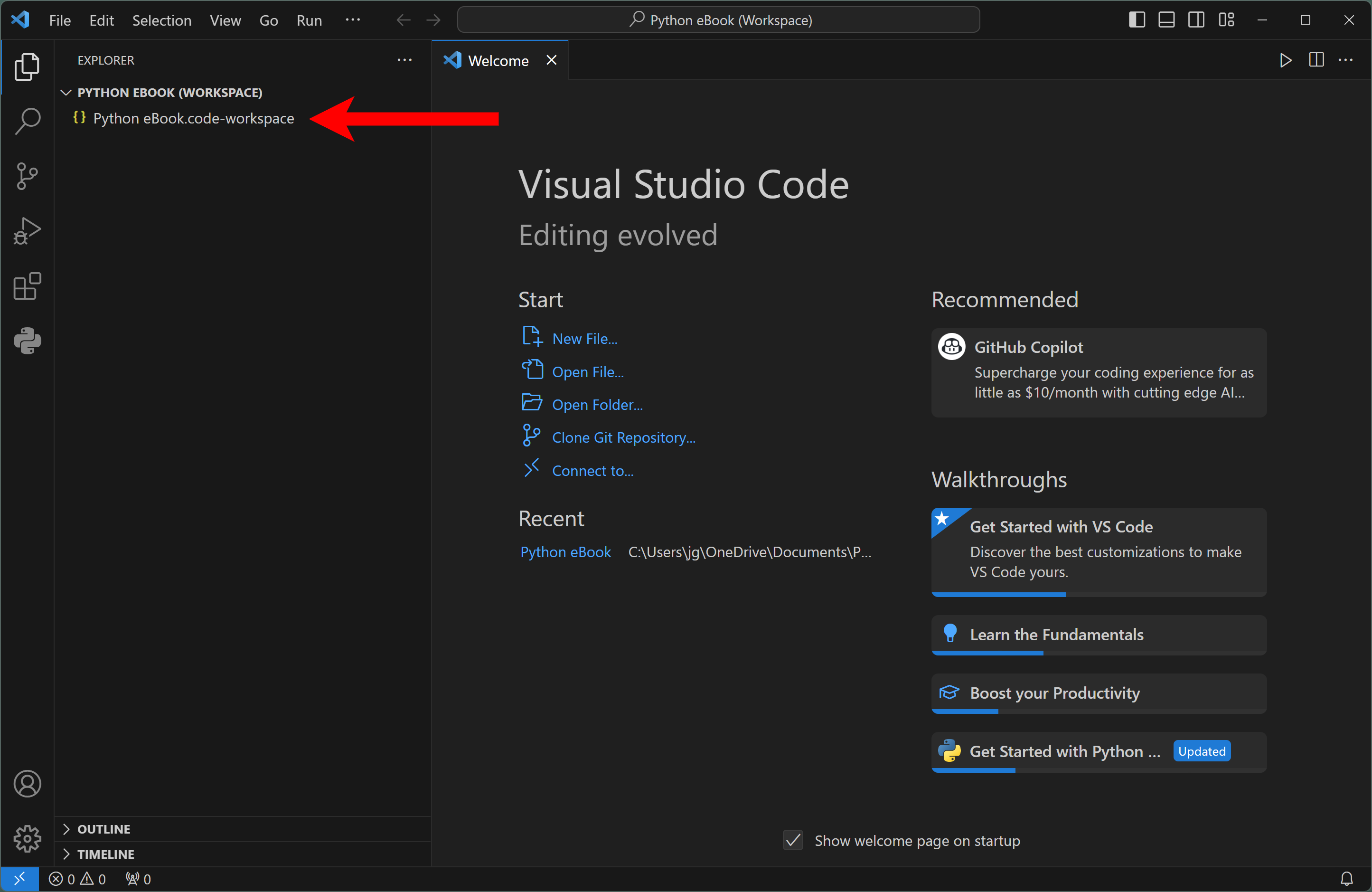Viewport: 1372px width, 892px height.
Task: Select the Welcome tab
Action: point(499,60)
